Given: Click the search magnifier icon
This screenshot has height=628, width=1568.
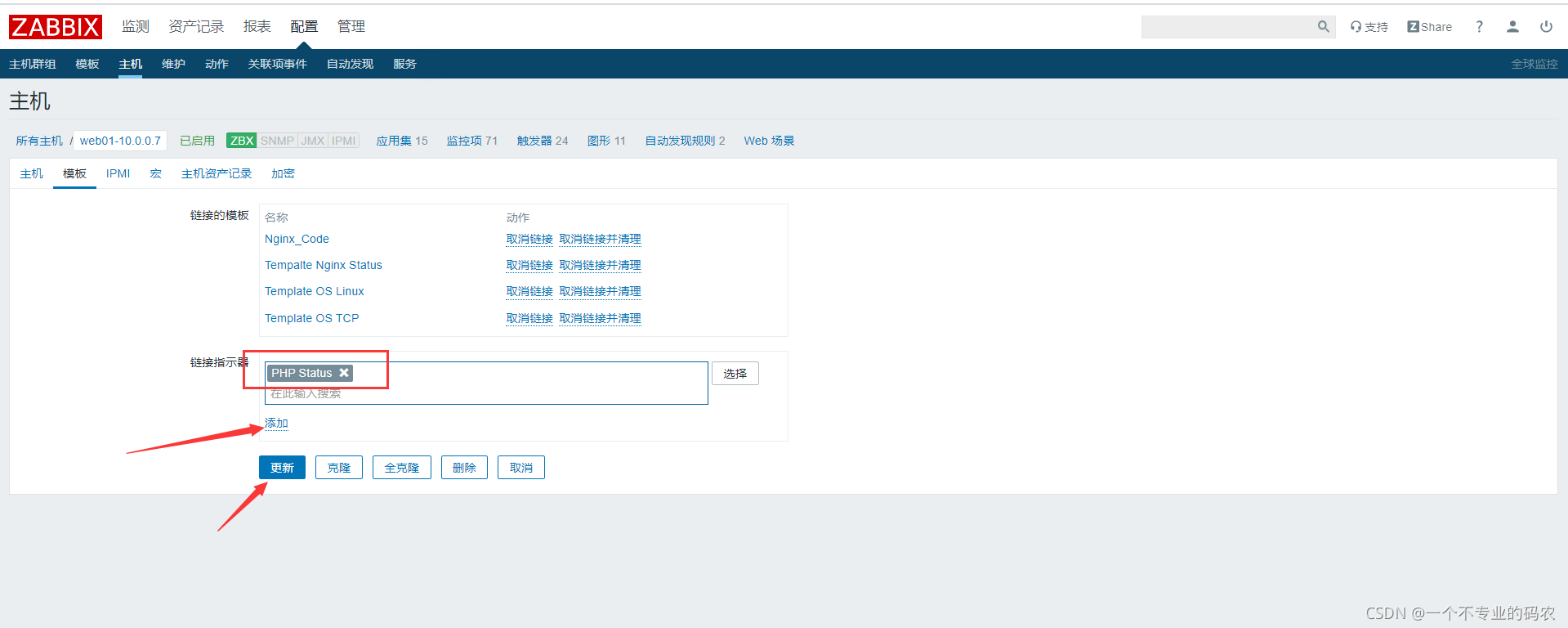Looking at the screenshot, I should click(1323, 27).
